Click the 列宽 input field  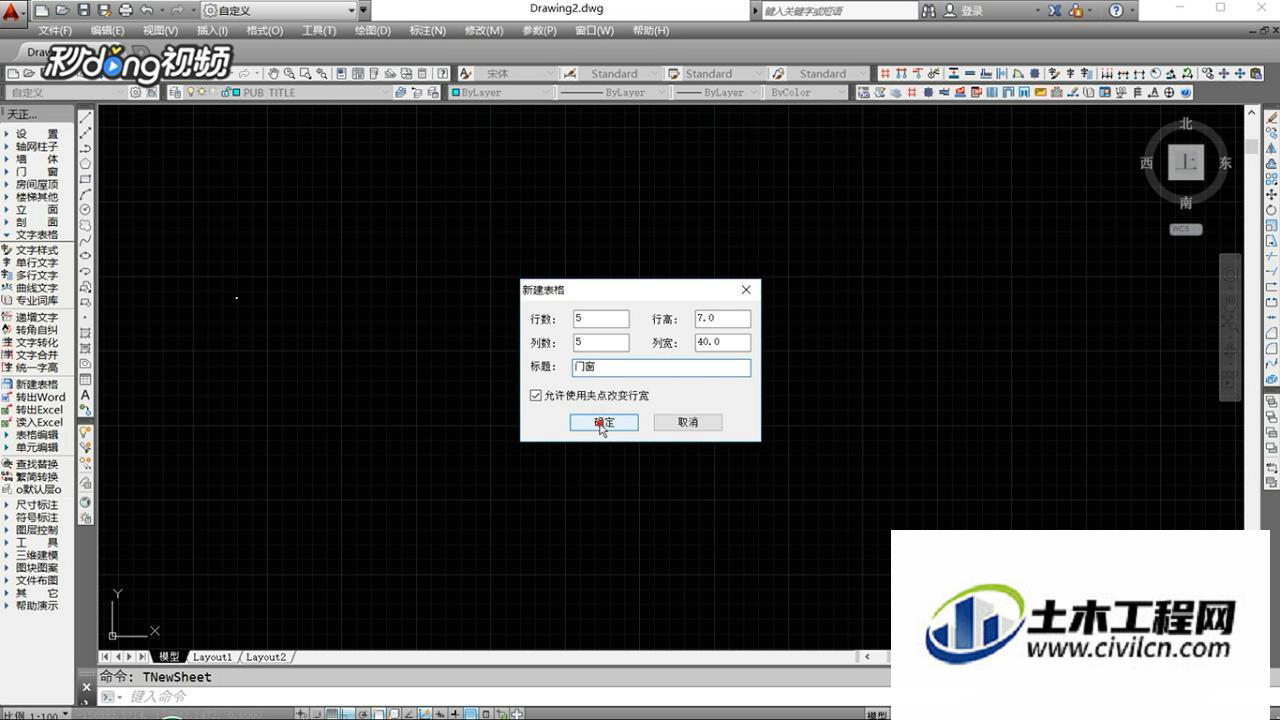point(723,343)
